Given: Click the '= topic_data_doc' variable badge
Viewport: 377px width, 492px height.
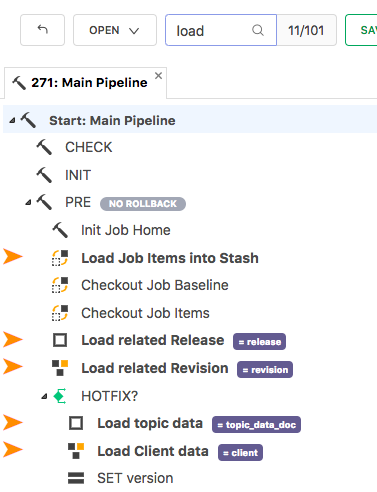Looking at the screenshot, I should pos(256,425).
